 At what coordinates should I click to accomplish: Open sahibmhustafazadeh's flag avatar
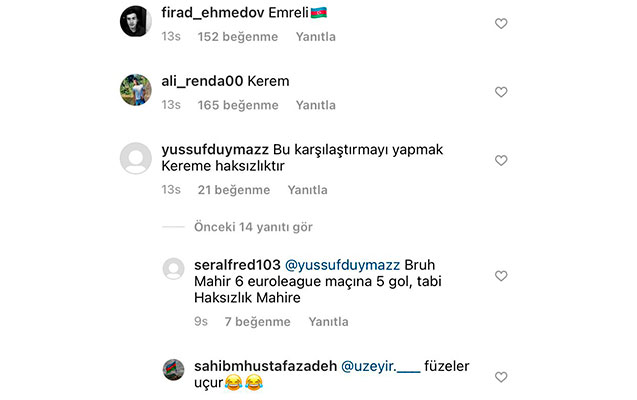173,370
